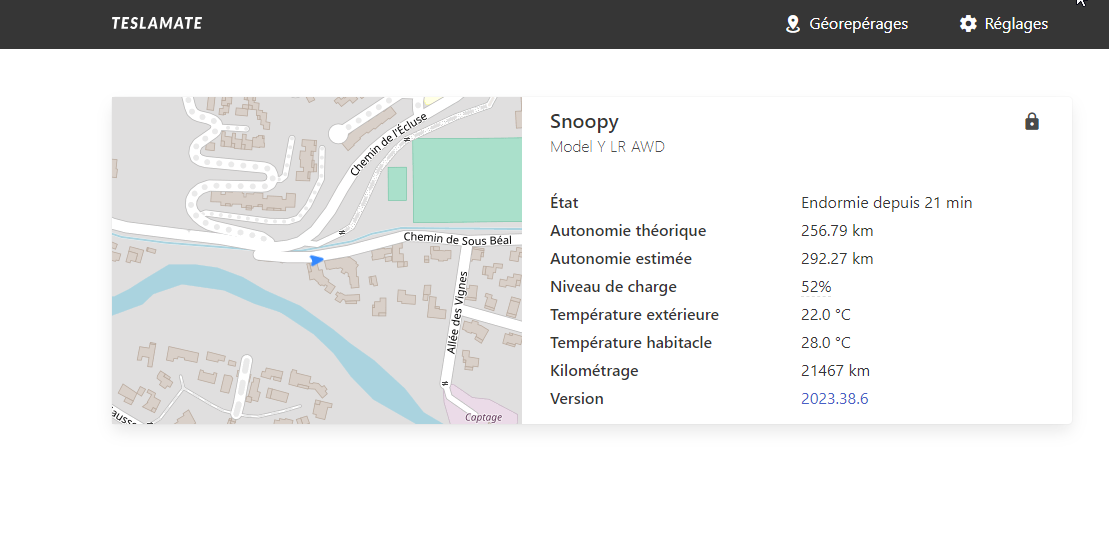Click the Kilométrage label
The width and height of the screenshot is (1109, 554).
pyautogui.click(x=594, y=371)
